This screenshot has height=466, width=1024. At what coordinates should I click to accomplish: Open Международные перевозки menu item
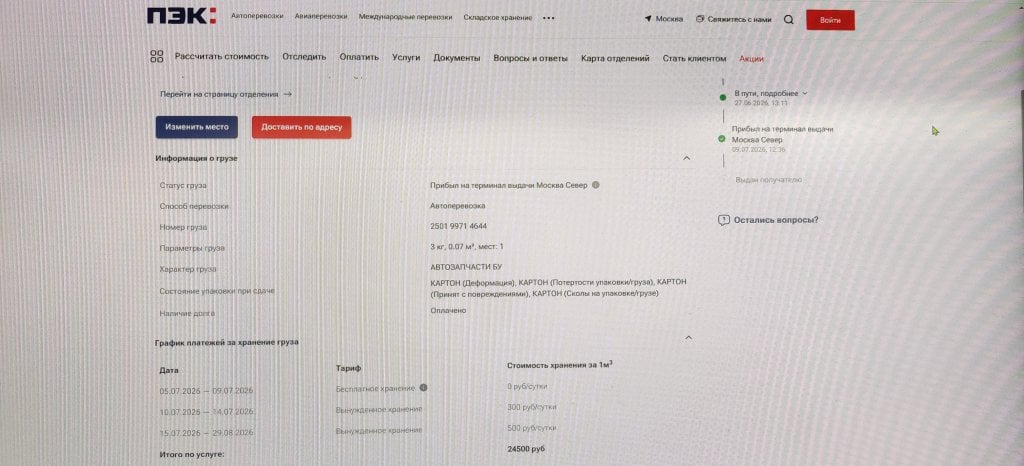pos(406,18)
